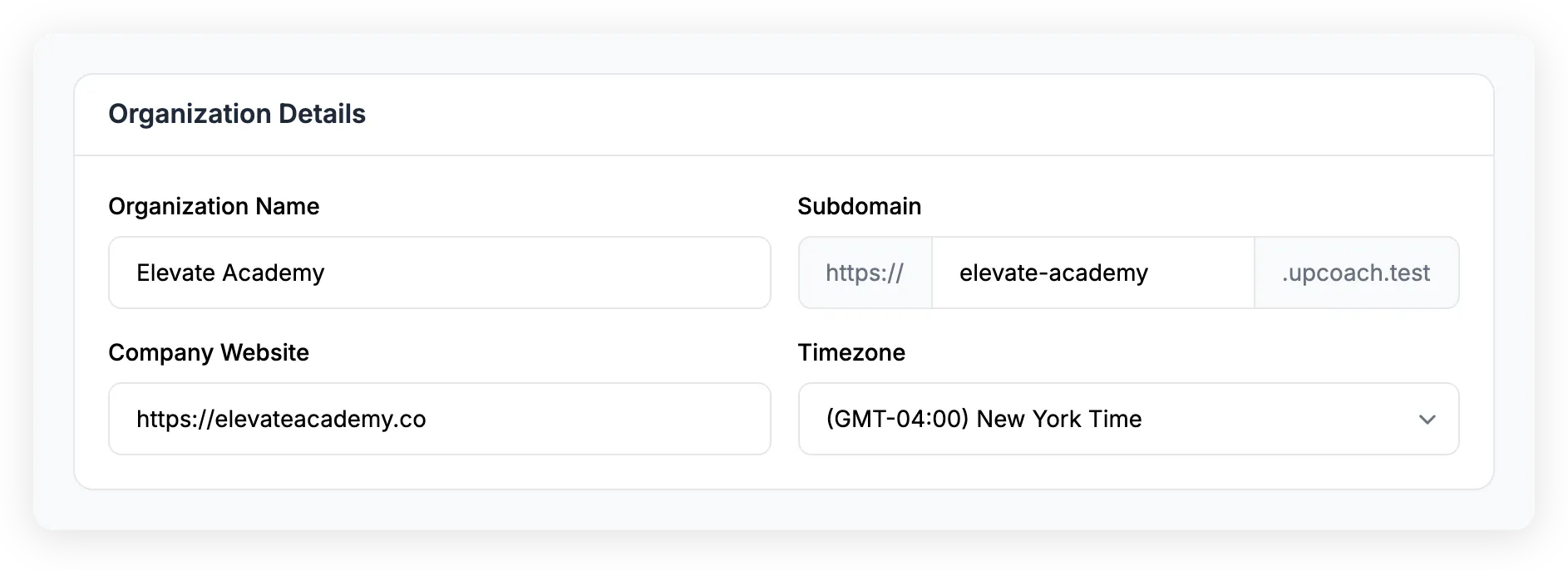The image size is (1568, 570).
Task: Open timezone options showing New York Time
Action: 1128,420
